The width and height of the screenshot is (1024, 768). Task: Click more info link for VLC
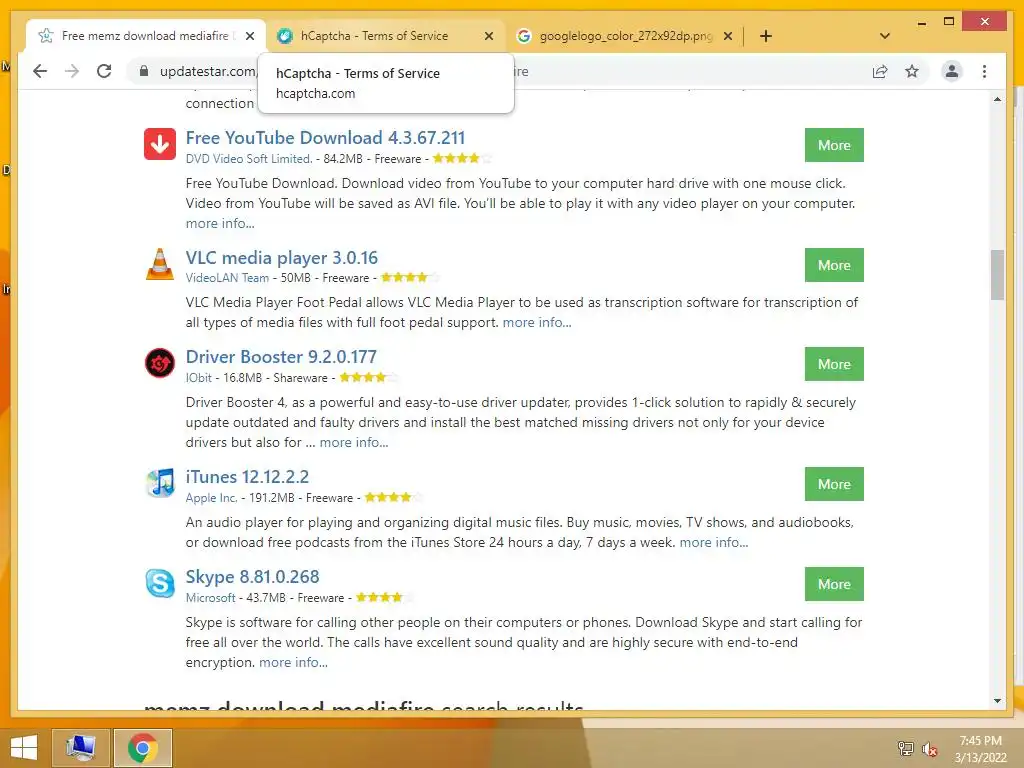(x=537, y=322)
